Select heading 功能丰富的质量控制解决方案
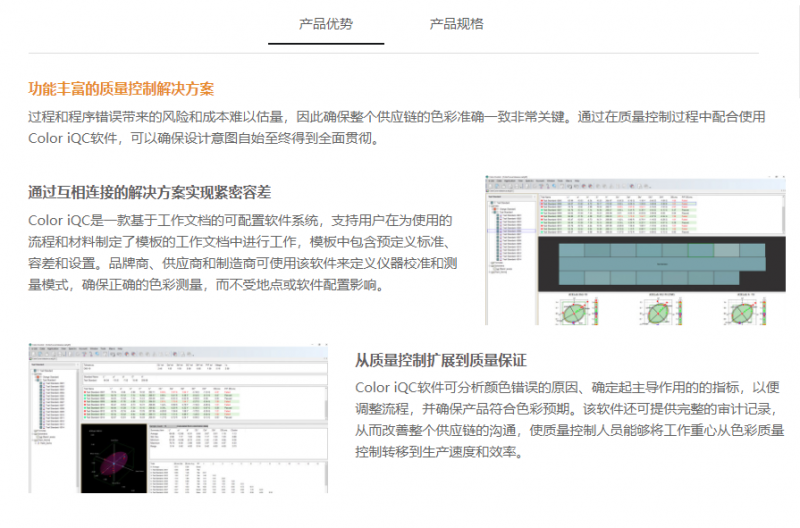800x528 pixels. (x=121, y=89)
